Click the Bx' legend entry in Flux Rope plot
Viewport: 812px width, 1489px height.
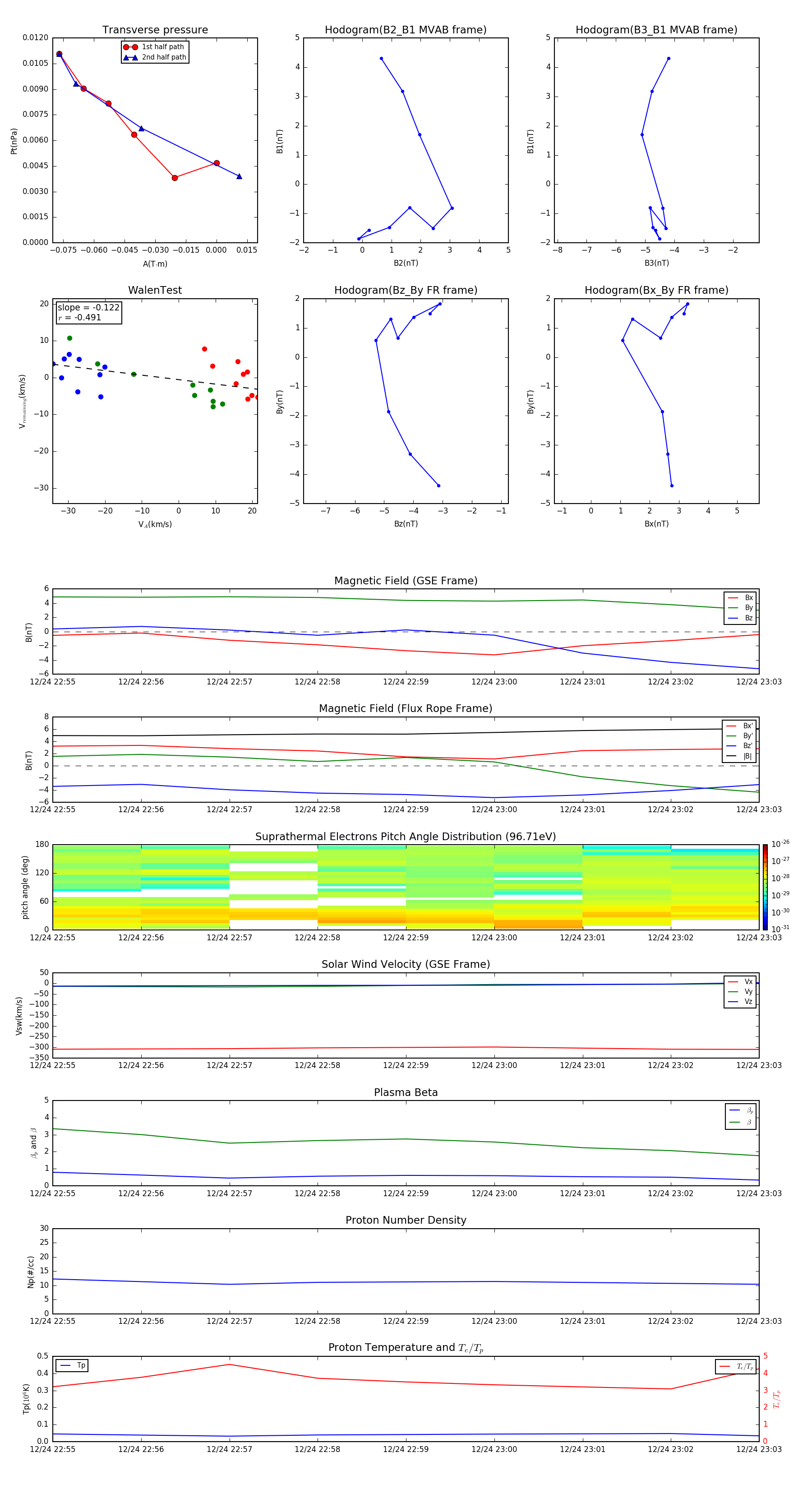[740, 726]
